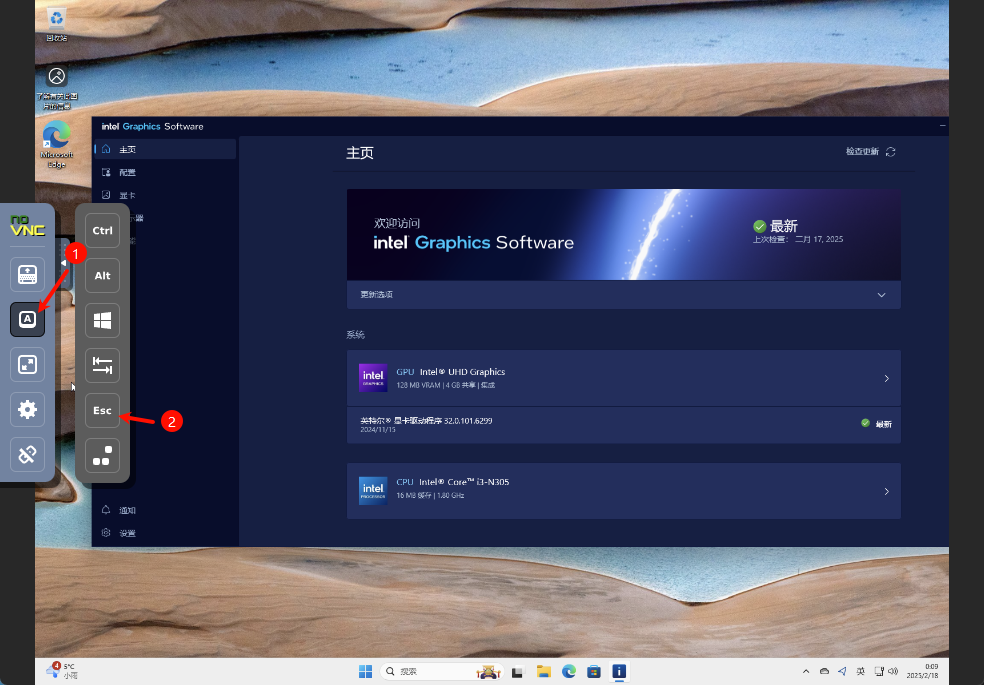
Task: Click the Intel Graphics Software window title
Action: tap(152, 126)
